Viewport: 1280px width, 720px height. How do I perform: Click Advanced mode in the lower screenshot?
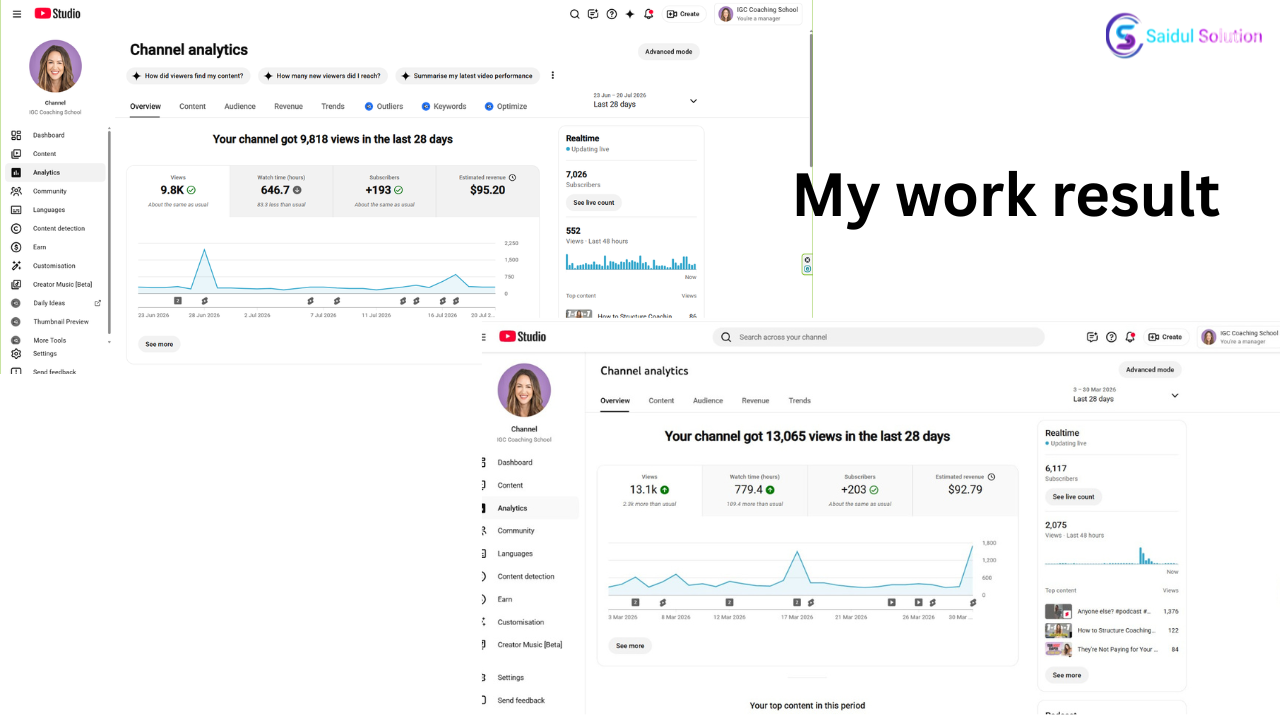point(1150,370)
